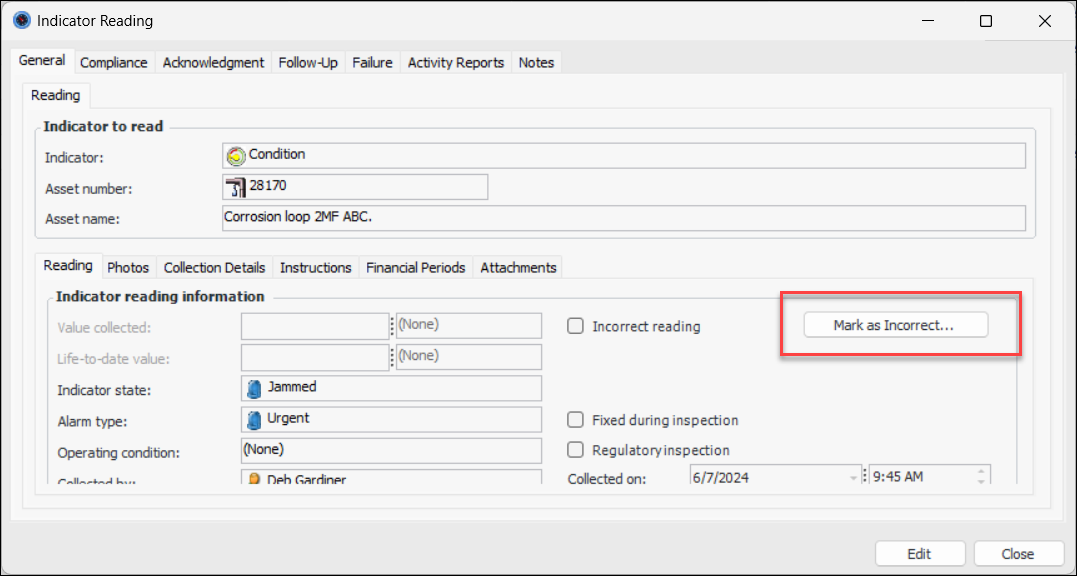This screenshot has width=1077, height=576.
Task: Select the General tab
Action: coord(42,60)
